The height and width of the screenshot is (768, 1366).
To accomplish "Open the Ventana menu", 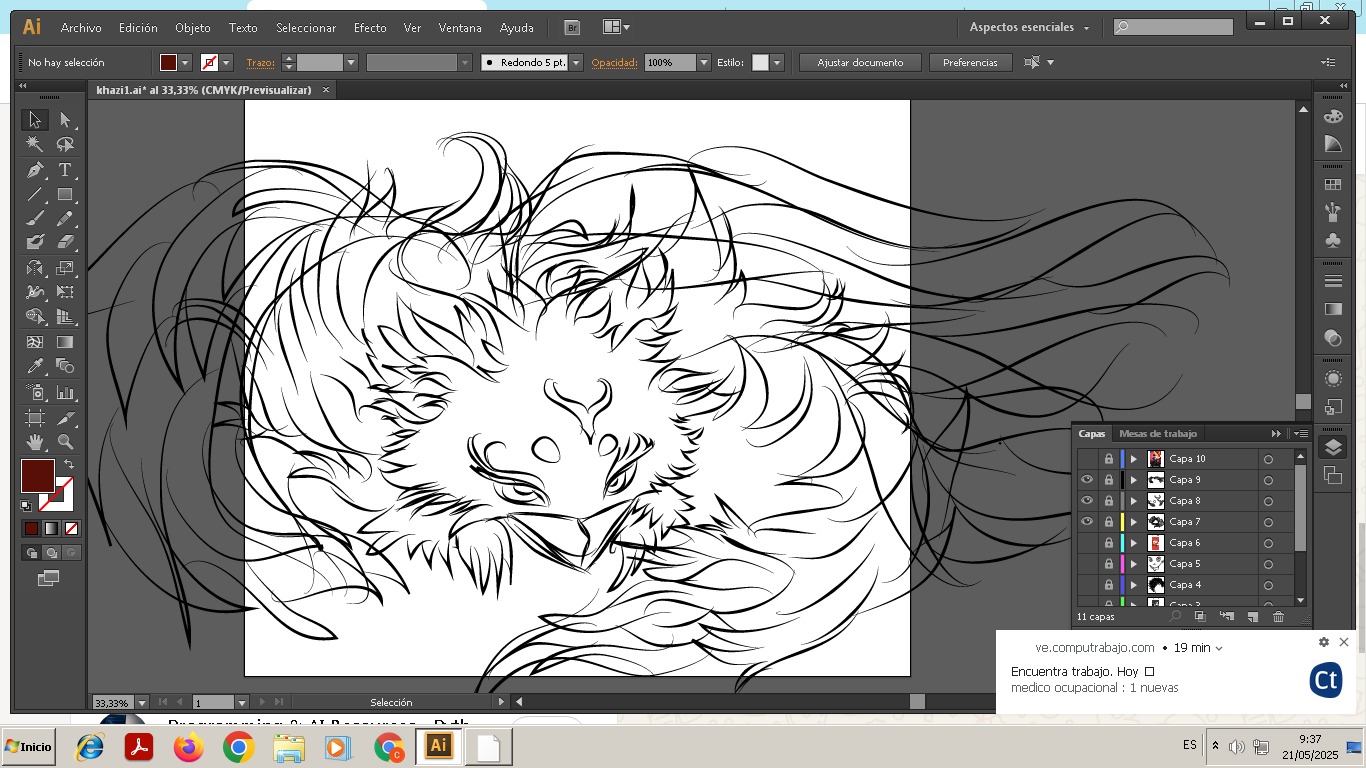I will (460, 28).
